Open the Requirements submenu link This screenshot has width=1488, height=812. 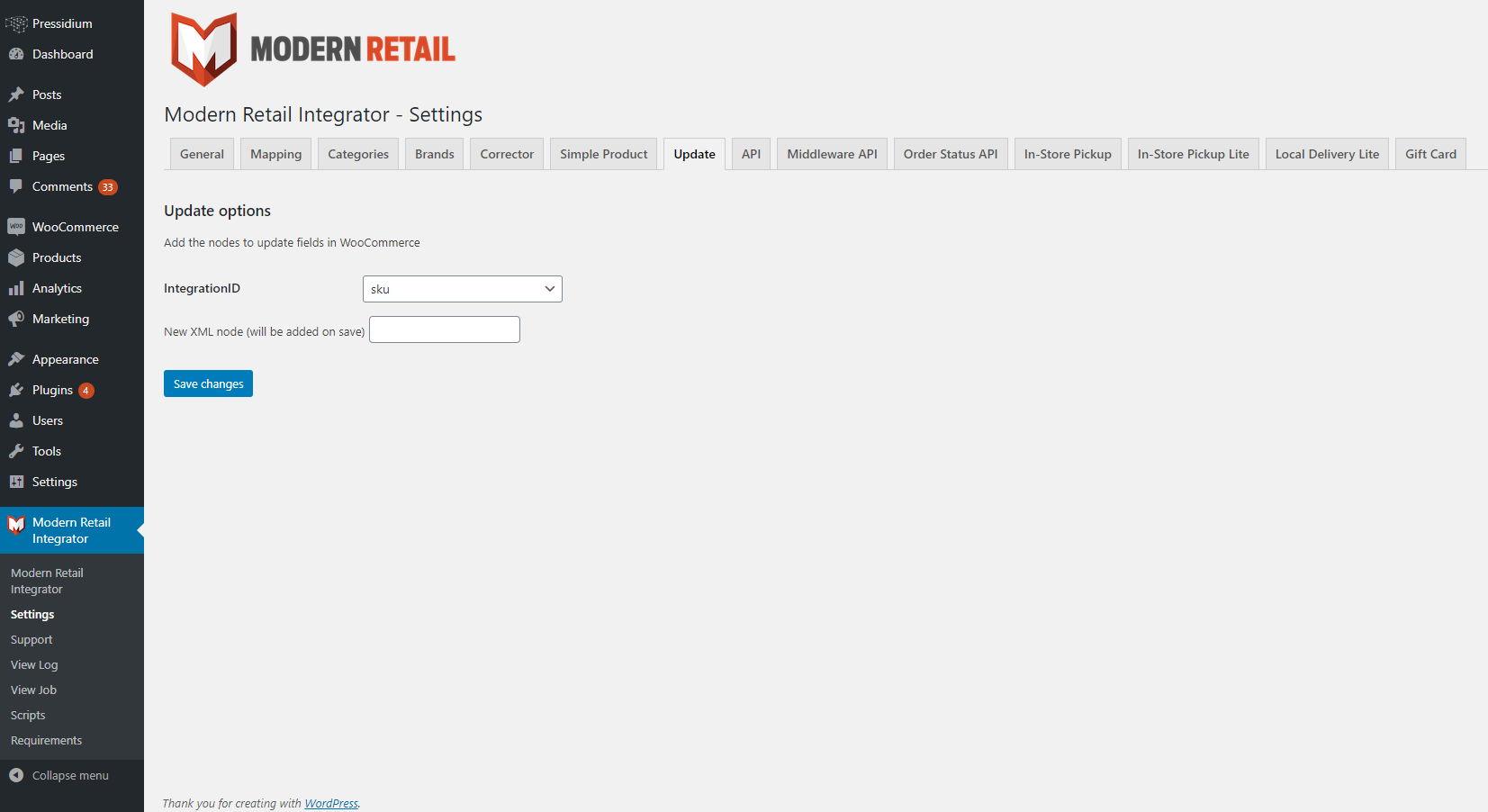[x=46, y=740]
